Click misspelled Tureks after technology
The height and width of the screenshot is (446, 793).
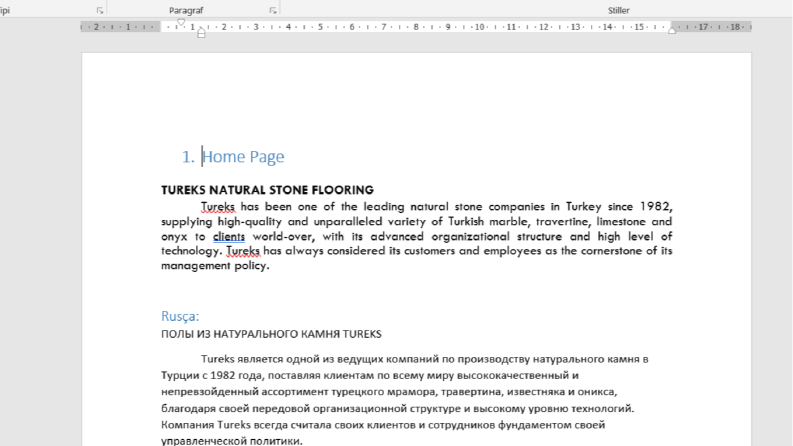[x=243, y=251]
